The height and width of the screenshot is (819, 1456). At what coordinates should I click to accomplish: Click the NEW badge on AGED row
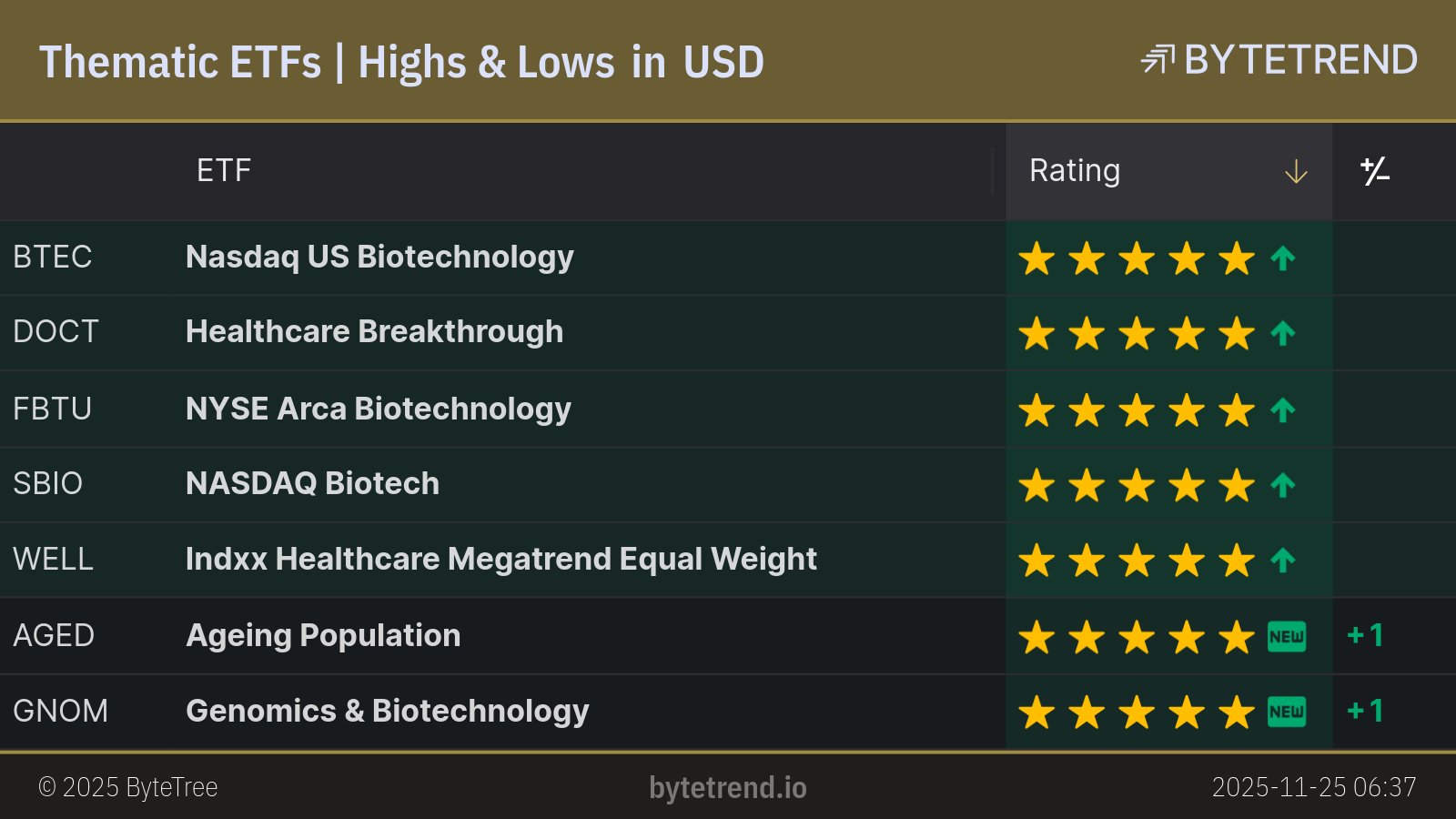(1287, 637)
